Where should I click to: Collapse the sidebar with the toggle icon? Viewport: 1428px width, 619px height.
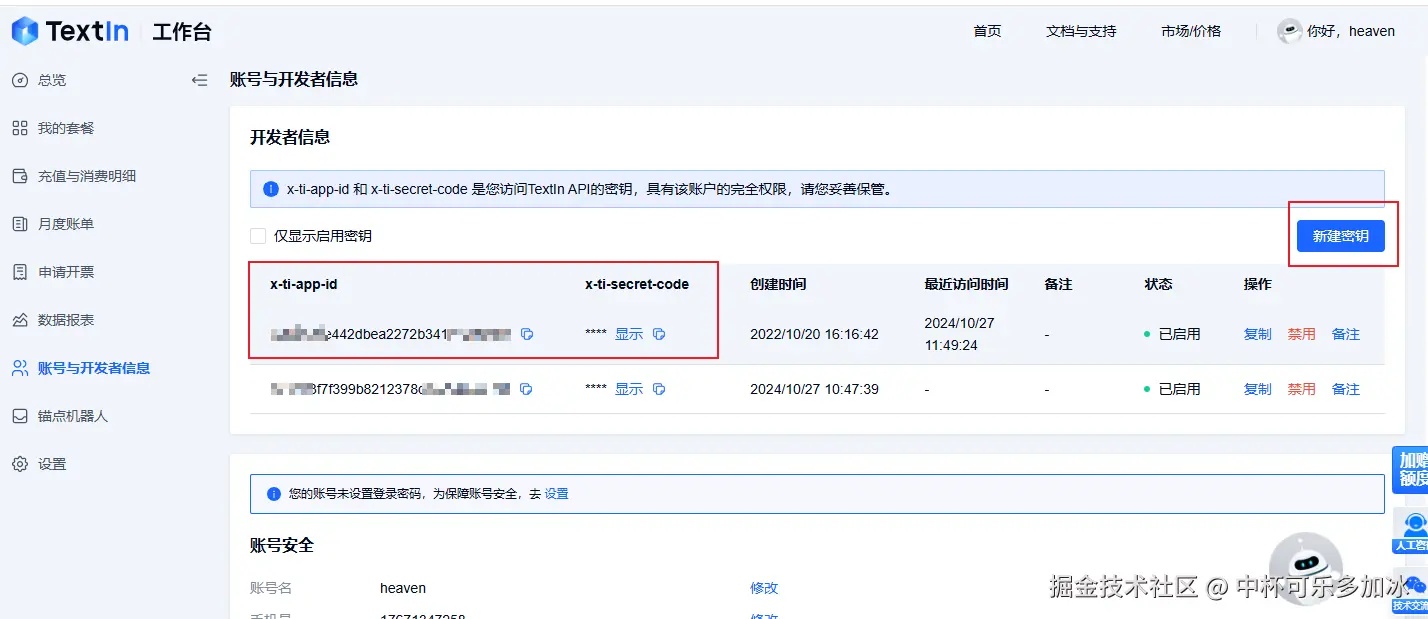[199, 80]
